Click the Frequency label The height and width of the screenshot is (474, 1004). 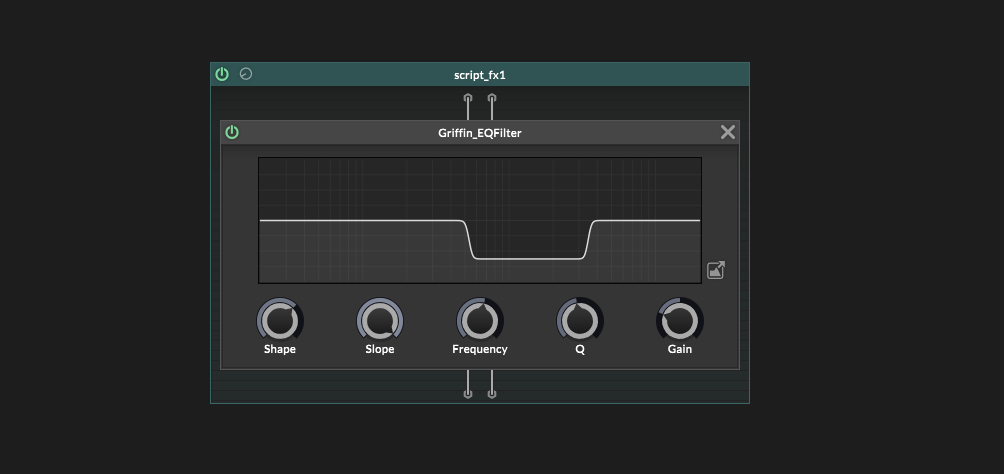480,349
